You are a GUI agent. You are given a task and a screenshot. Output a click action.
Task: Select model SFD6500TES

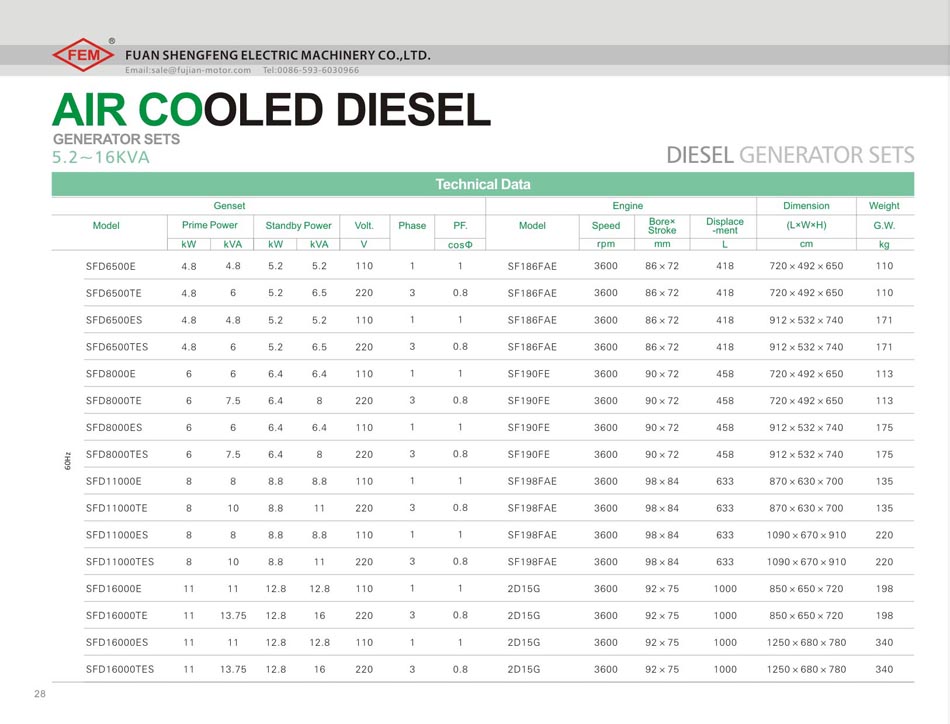coord(117,347)
